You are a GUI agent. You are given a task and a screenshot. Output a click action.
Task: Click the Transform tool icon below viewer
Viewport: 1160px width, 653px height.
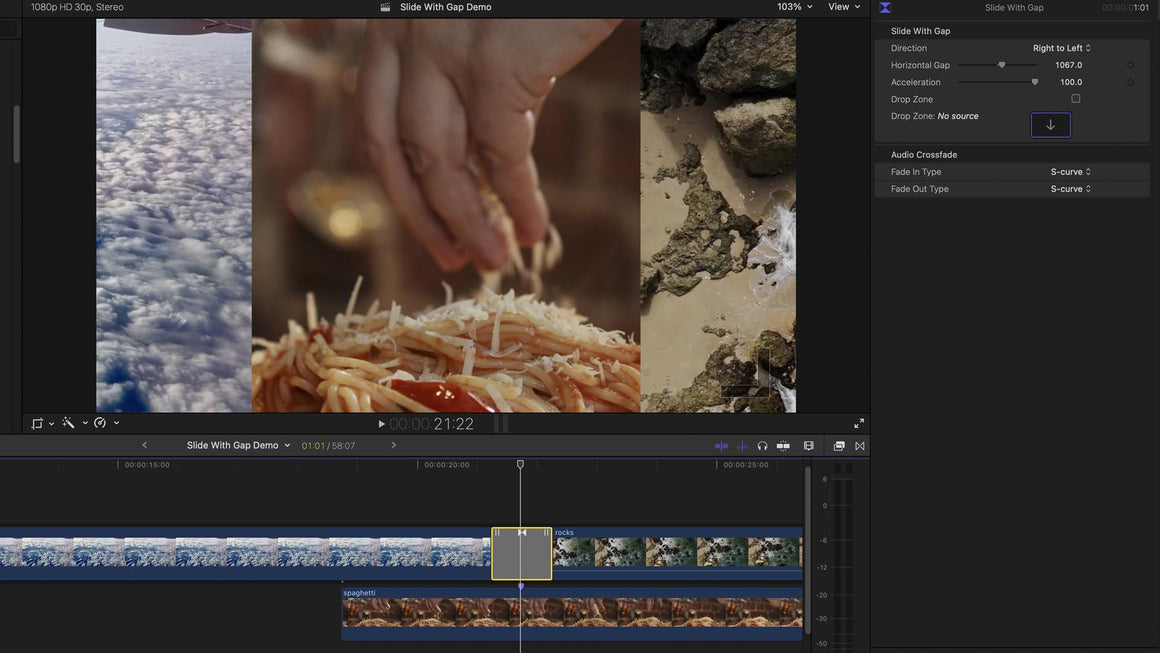(38, 423)
